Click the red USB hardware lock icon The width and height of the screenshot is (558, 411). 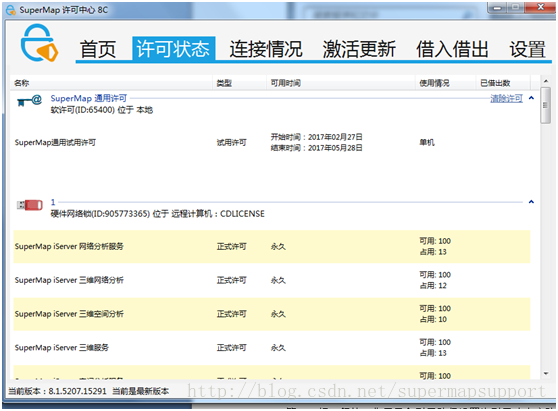pyautogui.click(x=30, y=205)
